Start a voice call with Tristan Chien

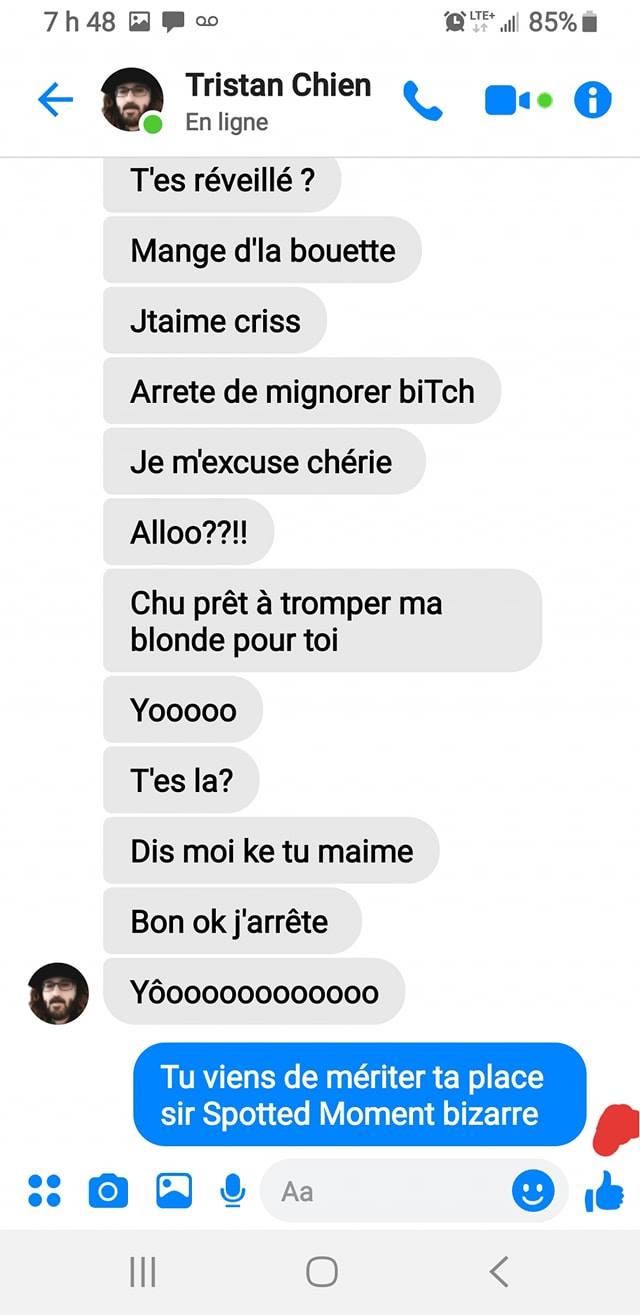[422, 100]
